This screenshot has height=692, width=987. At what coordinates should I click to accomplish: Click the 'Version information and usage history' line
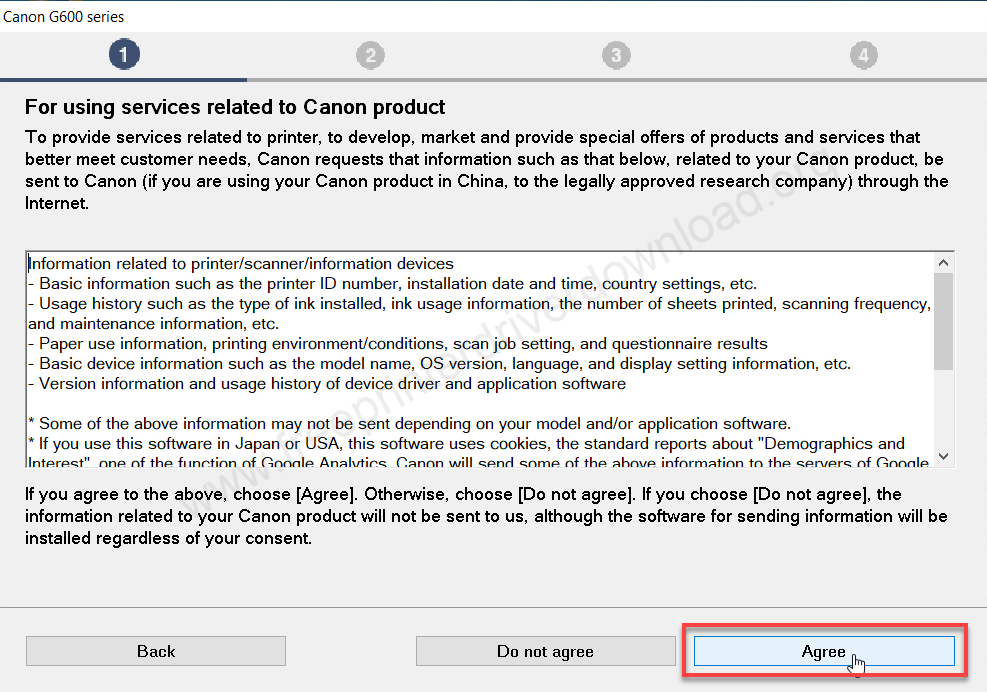point(327,383)
